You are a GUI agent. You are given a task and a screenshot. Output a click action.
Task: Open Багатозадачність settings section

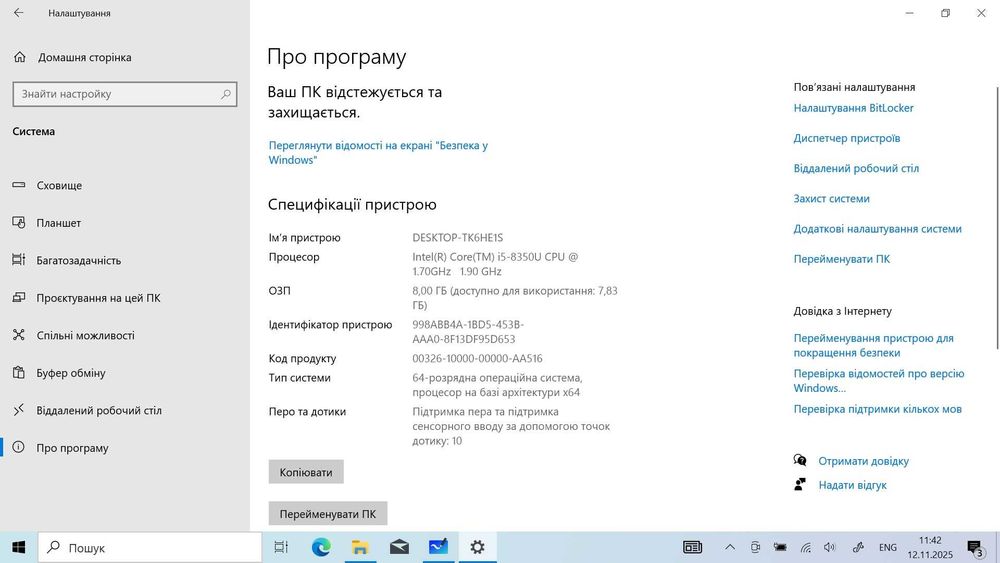[x=125, y=260]
